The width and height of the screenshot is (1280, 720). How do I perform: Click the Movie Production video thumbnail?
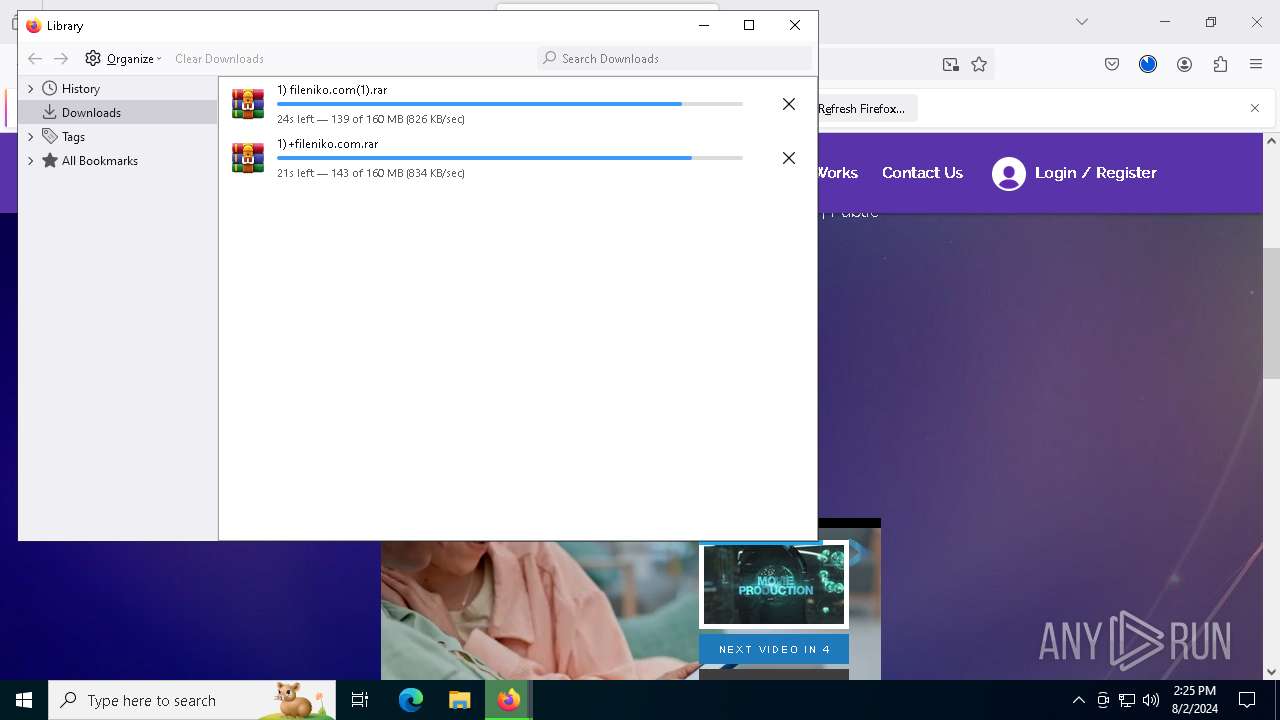tap(774, 585)
